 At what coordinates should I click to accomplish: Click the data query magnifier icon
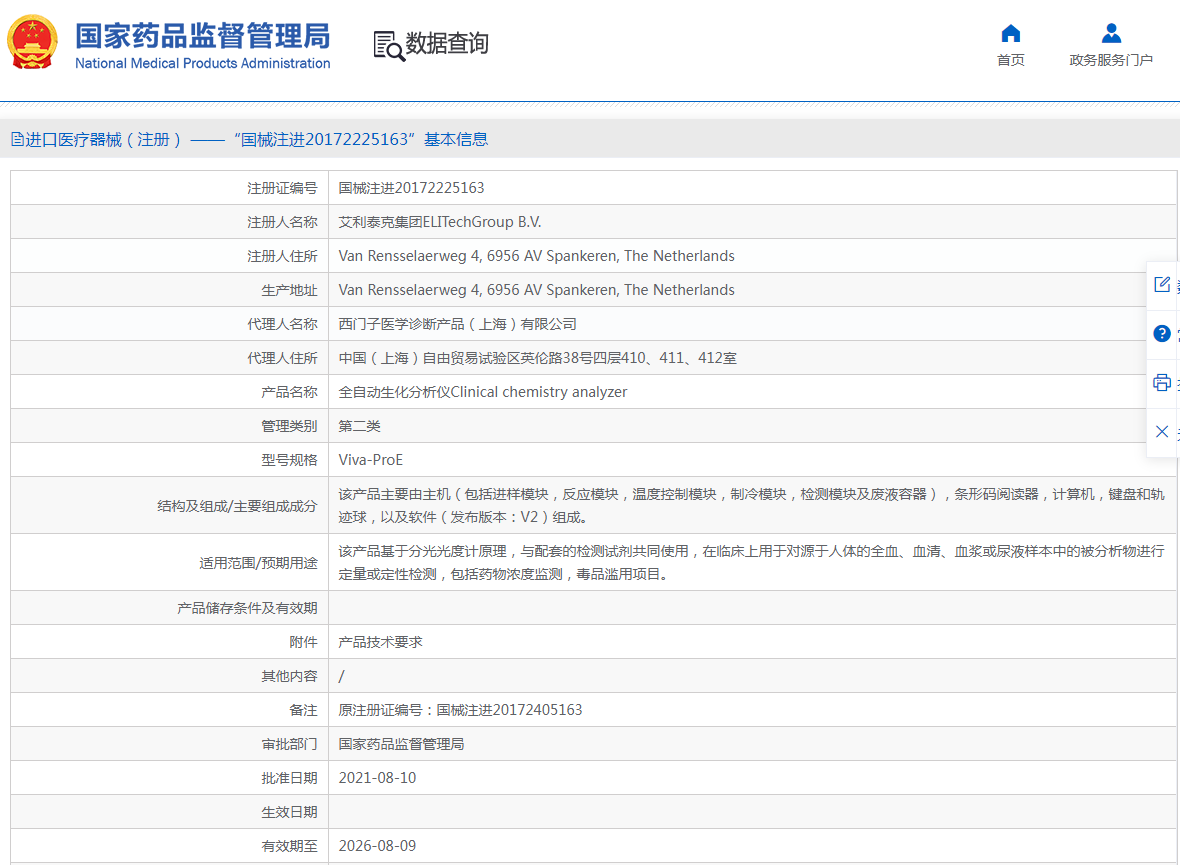[389, 46]
